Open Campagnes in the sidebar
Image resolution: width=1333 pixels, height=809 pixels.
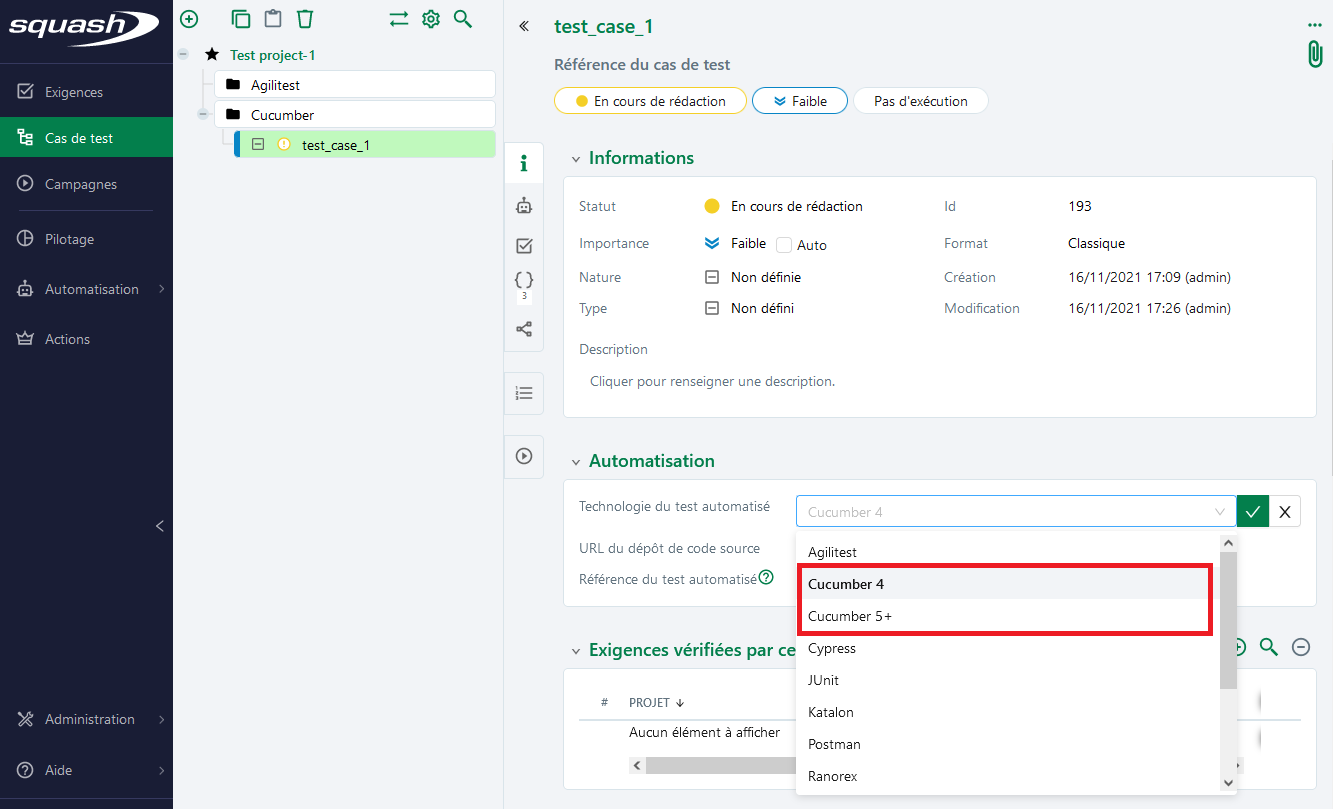80,184
